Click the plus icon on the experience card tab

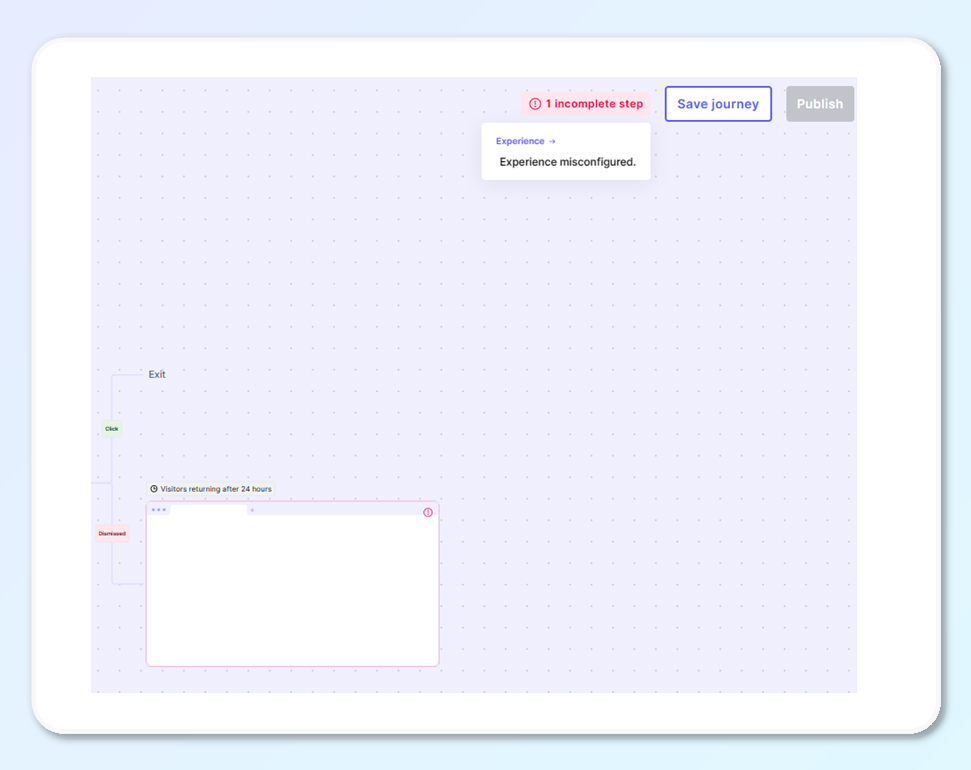[252, 510]
